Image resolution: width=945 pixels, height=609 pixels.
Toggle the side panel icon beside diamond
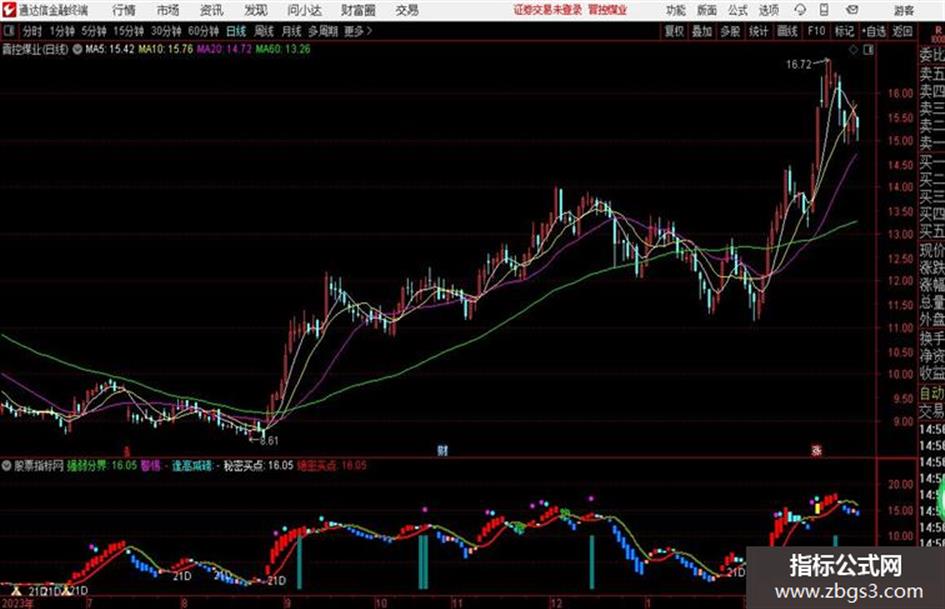868,50
